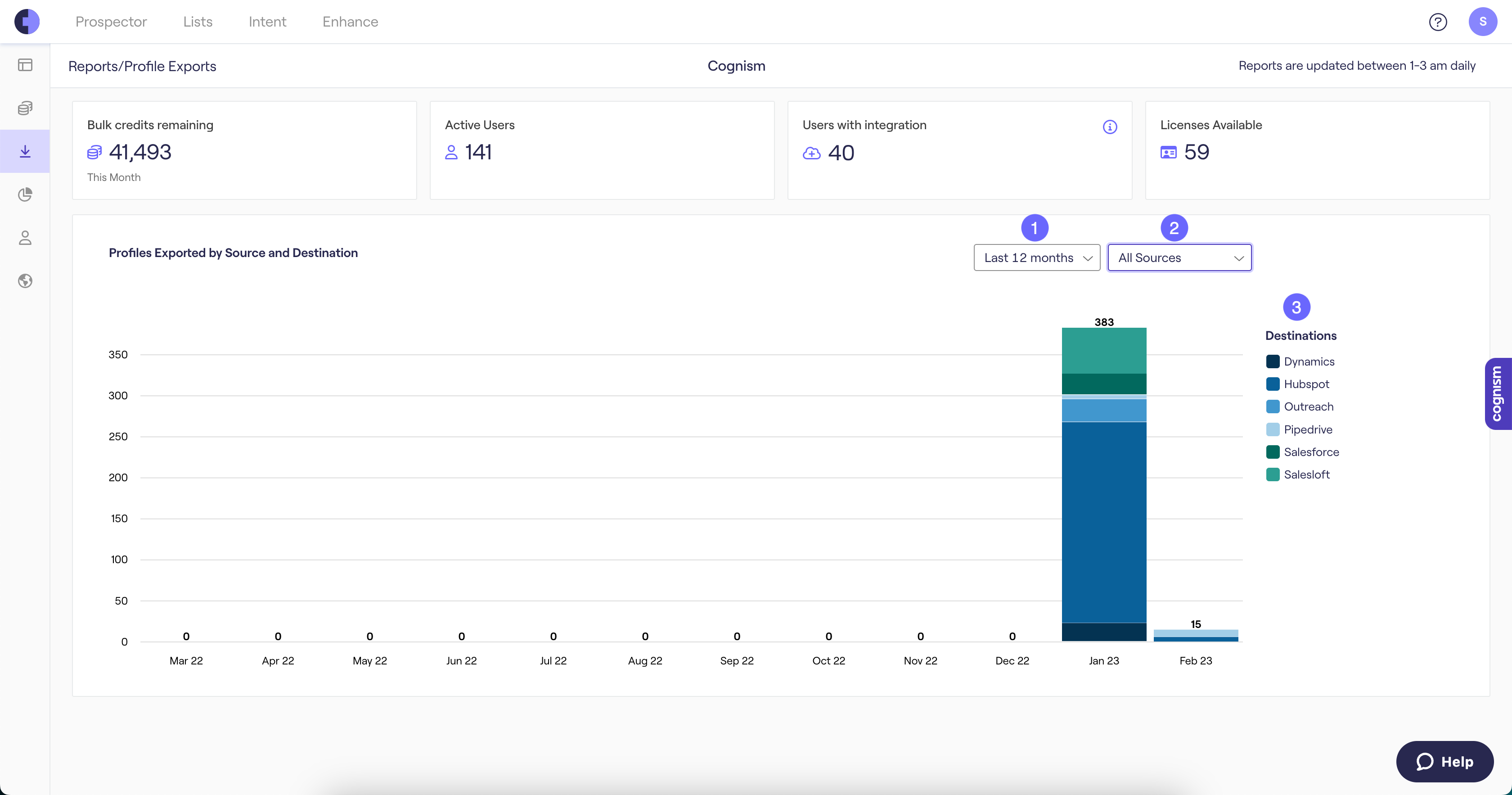
Task: Click the Outreach segment of Jan 23 bar
Action: (1103, 411)
